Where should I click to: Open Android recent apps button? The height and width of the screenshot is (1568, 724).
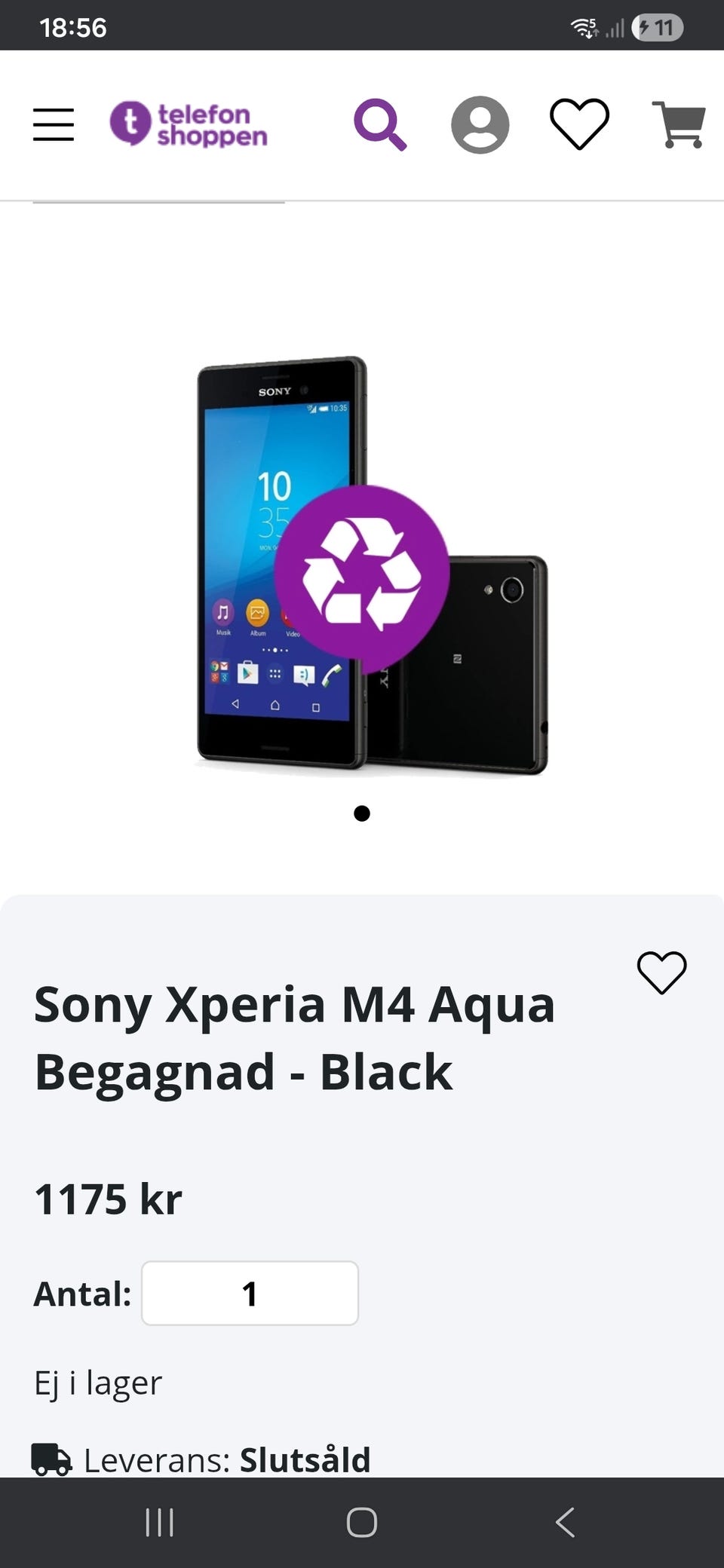[159, 1522]
